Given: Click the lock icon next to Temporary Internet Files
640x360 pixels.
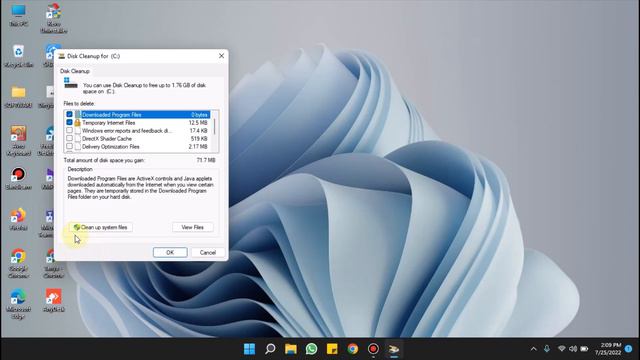Looking at the screenshot, I should (x=77, y=122).
